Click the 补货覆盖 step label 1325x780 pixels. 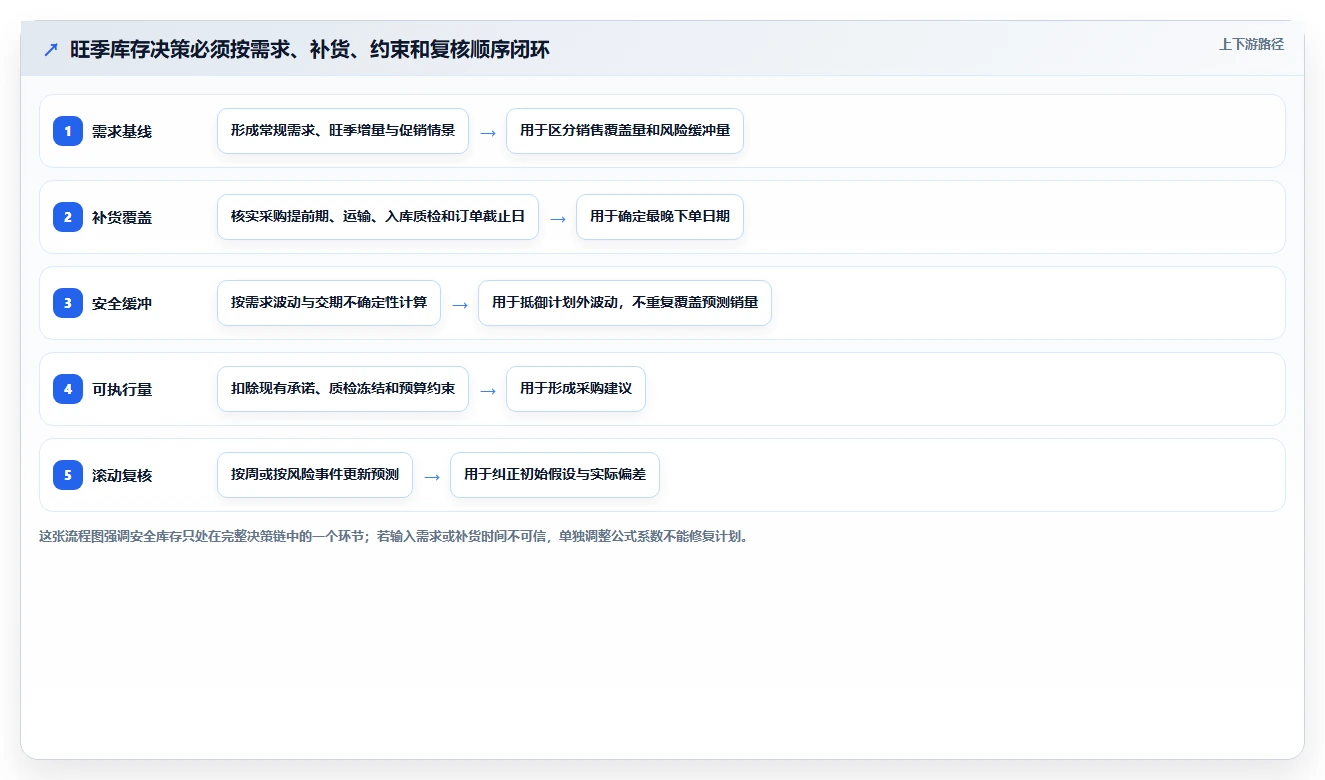click(x=122, y=217)
